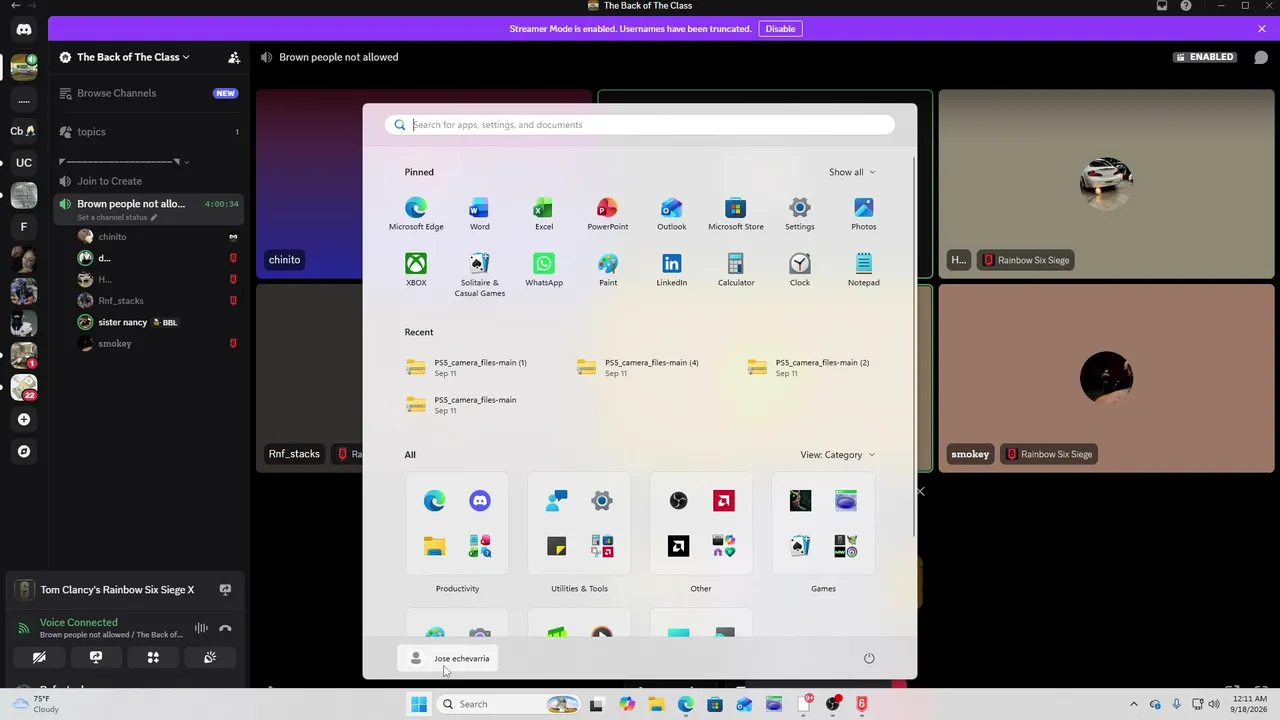
Task: Launch the XBOX app
Action: tap(415, 270)
